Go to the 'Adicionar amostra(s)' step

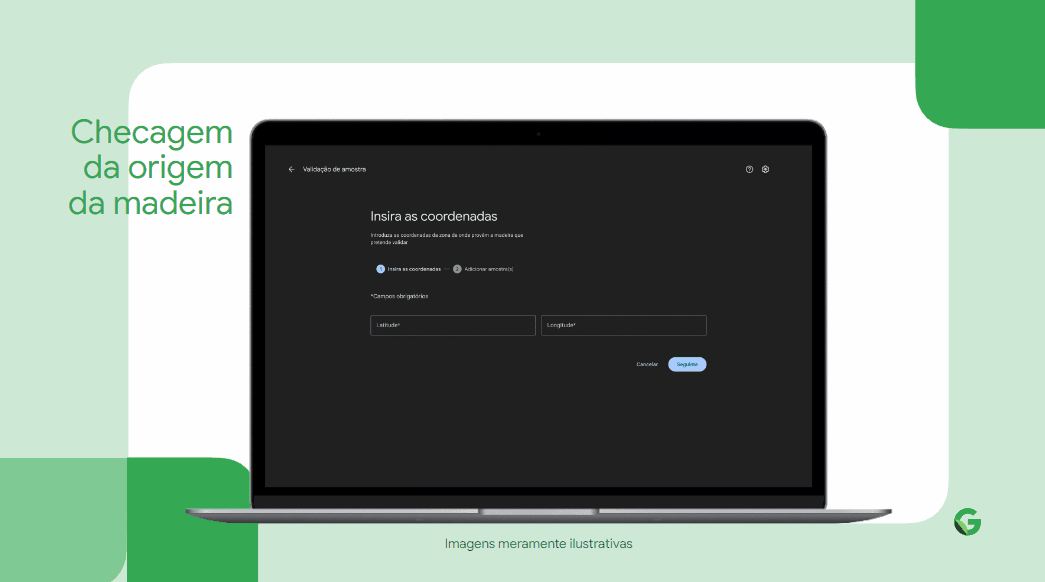click(x=489, y=269)
